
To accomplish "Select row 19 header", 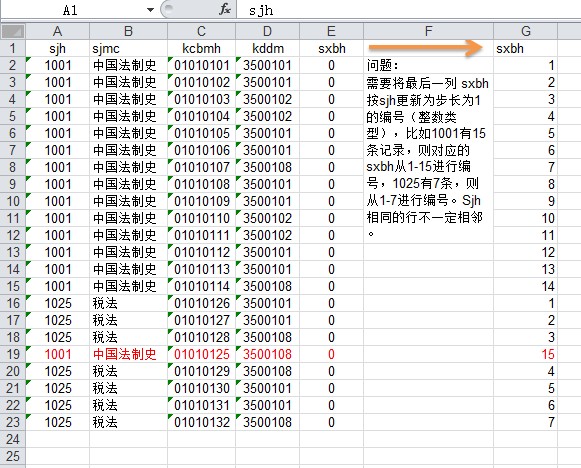I will click(x=13, y=354).
